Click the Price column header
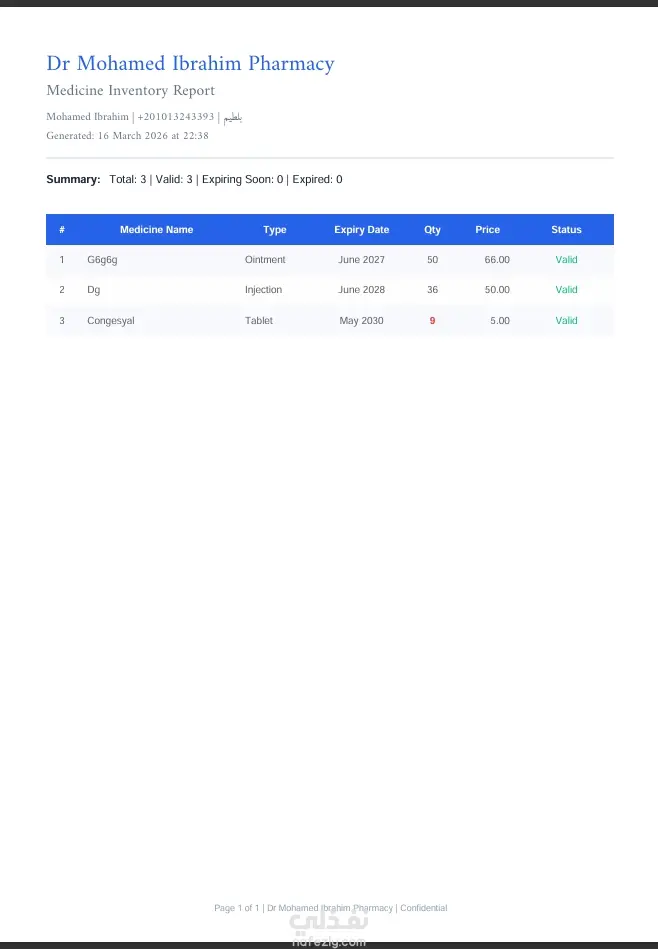658x949 pixels. pos(487,230)
